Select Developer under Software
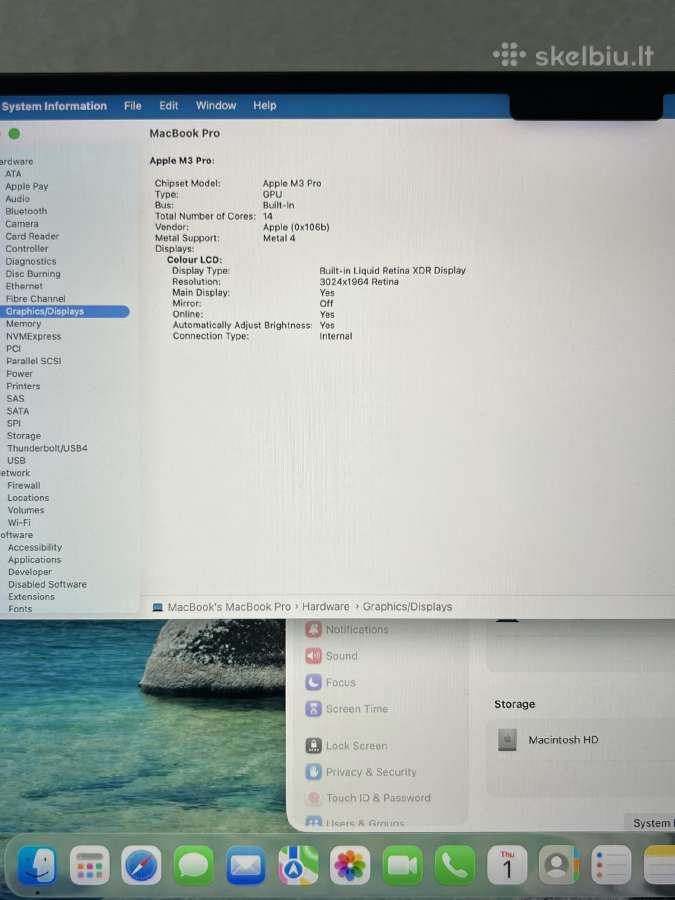The width and height of the screenshot is (675, 900). 30,572
